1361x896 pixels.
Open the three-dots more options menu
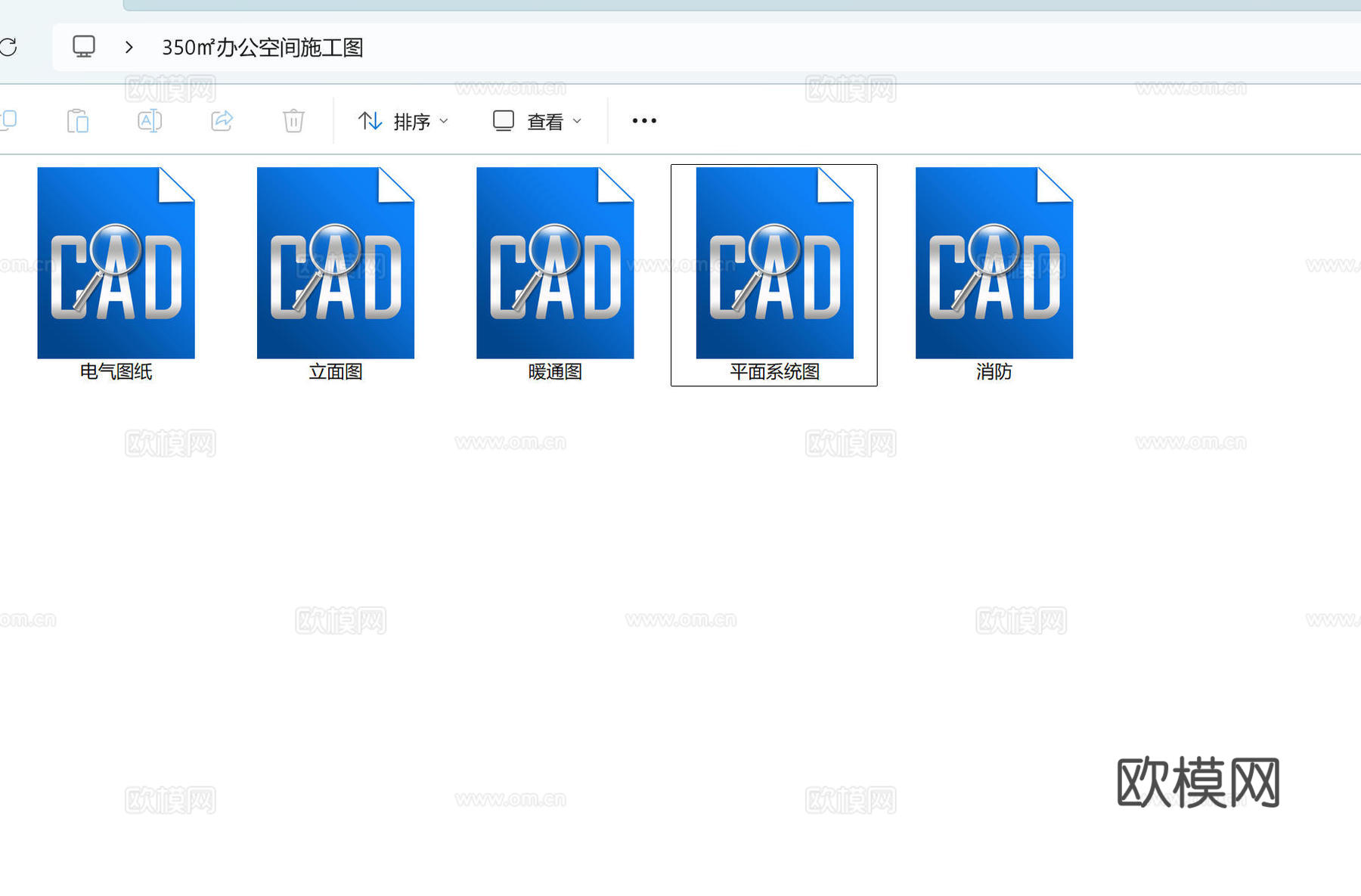pyautogui.click(x=644, y=121)
